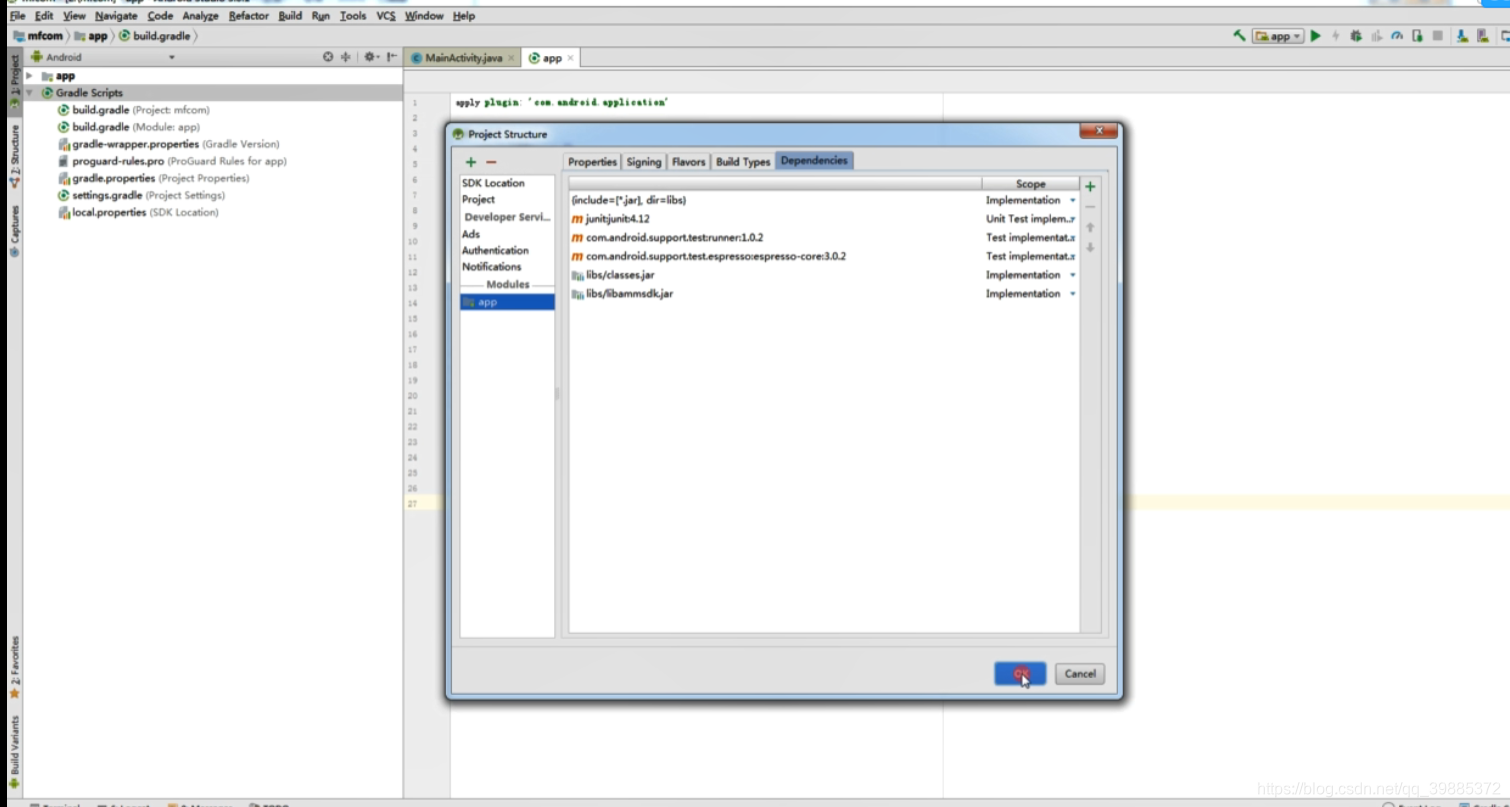The image size is (1510, 807).
Task: Open Favorites side tool window
Action: (x=14, y=665)
